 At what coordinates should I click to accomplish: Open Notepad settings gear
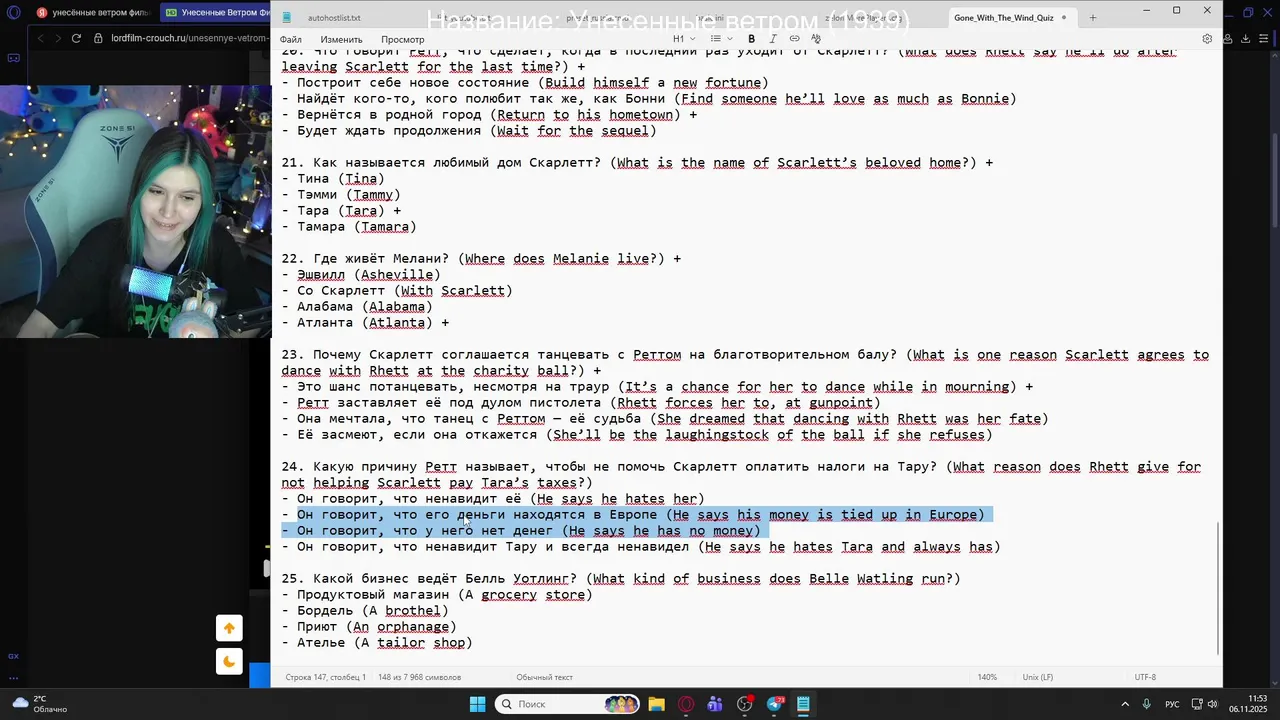[1207, 39]
